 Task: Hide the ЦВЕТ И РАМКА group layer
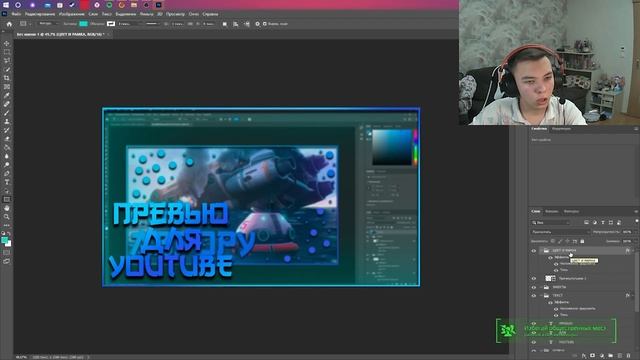[533, 251]
